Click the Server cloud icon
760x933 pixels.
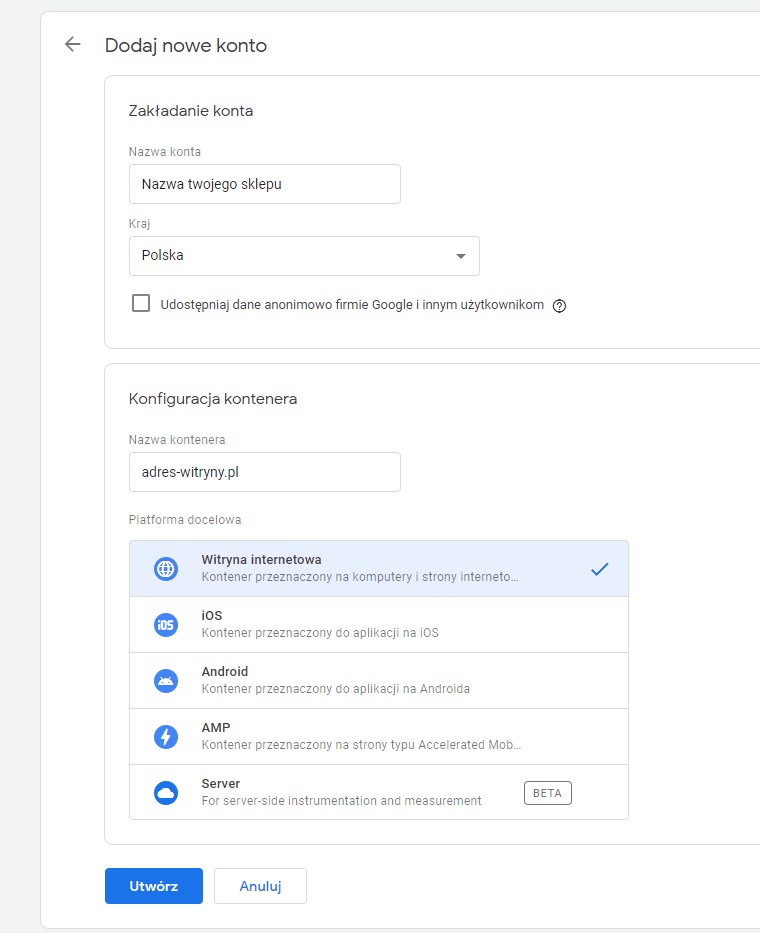165,793
